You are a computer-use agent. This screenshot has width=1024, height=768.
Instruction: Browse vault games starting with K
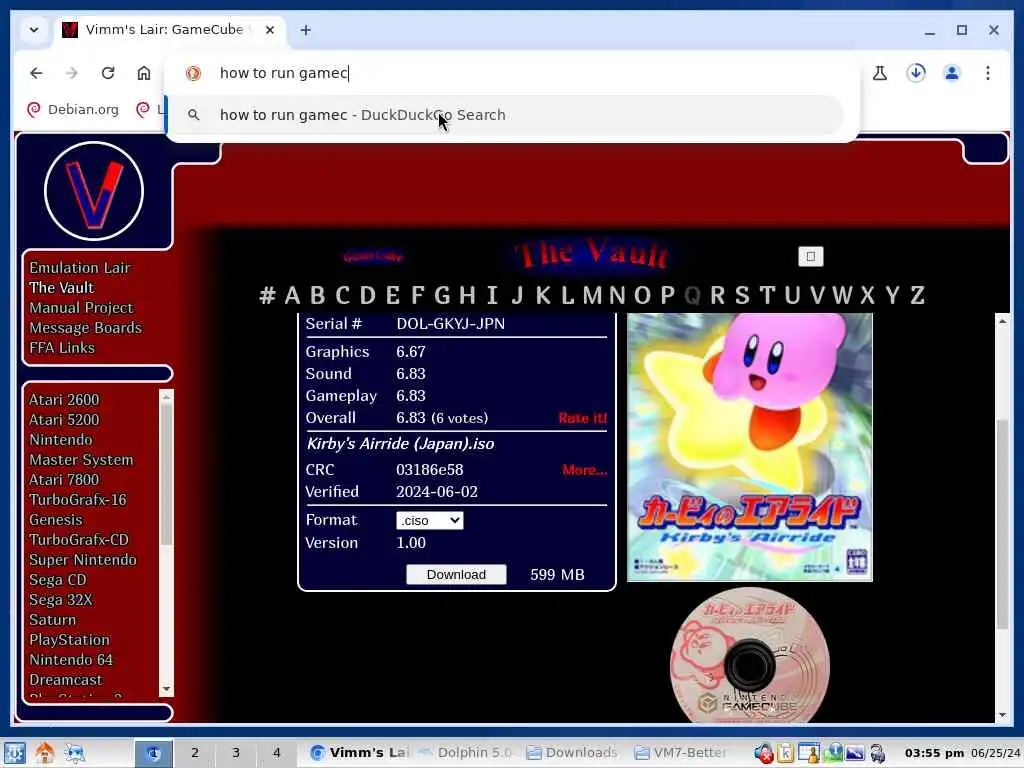(543, 295)
